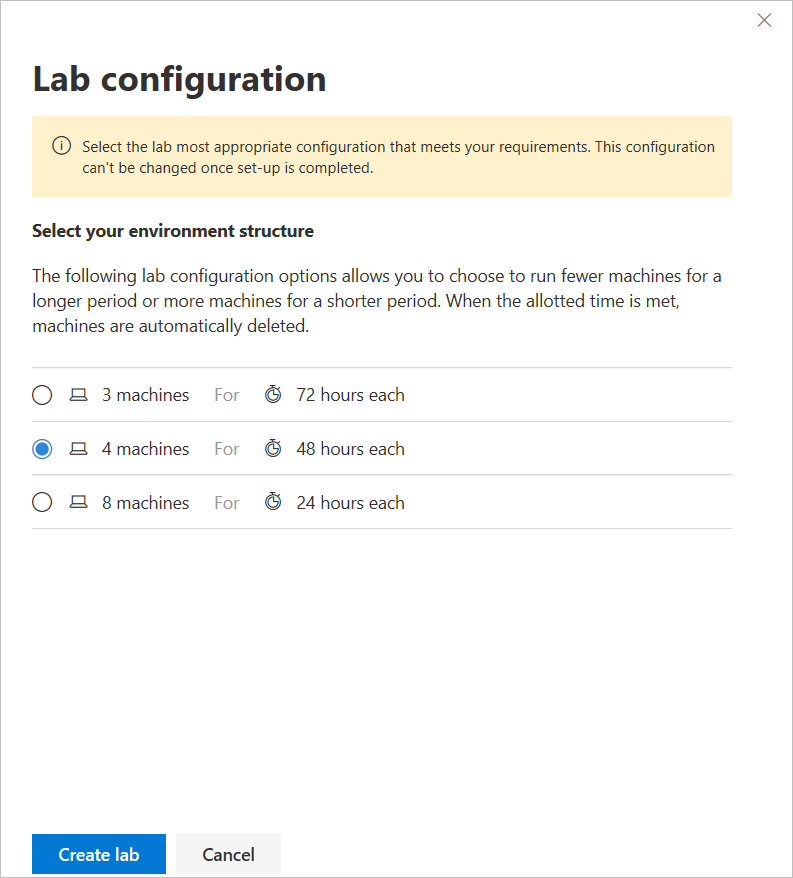This screenshot has width=793, height=878.
Task: Click the yellow configuration warning message
Action: pyautogui.click(x=398, y=157)
